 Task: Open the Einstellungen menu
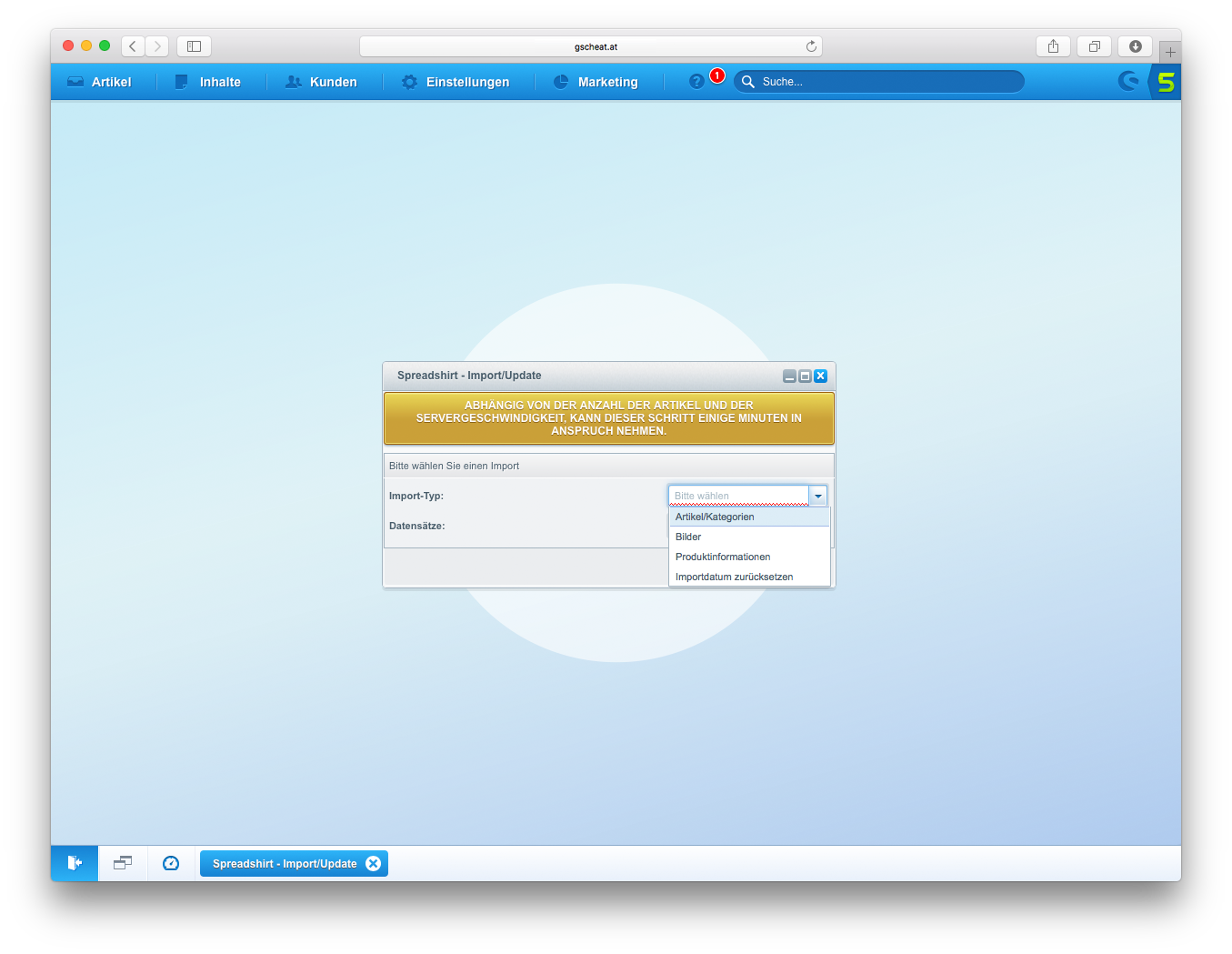(x=456, y=82)
